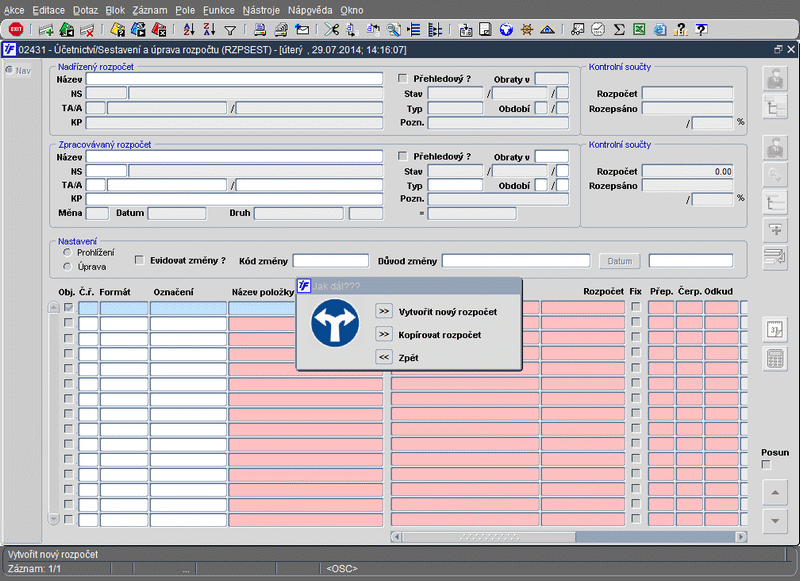Open the Funkce menu
Screen dimensions: 800x581
coord(218,9)
